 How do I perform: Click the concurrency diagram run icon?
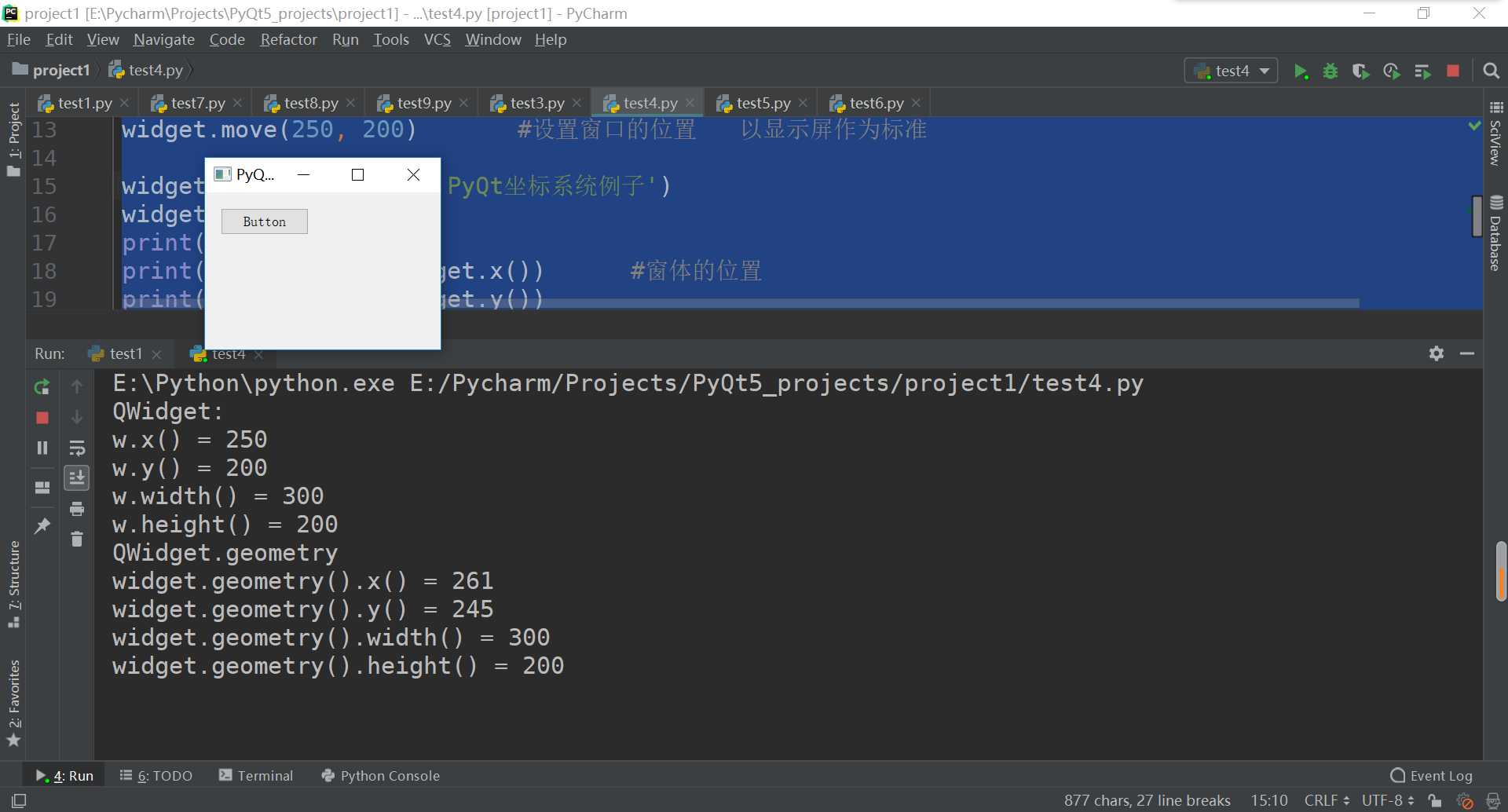pyautogui.click(x=1422, y=71)
